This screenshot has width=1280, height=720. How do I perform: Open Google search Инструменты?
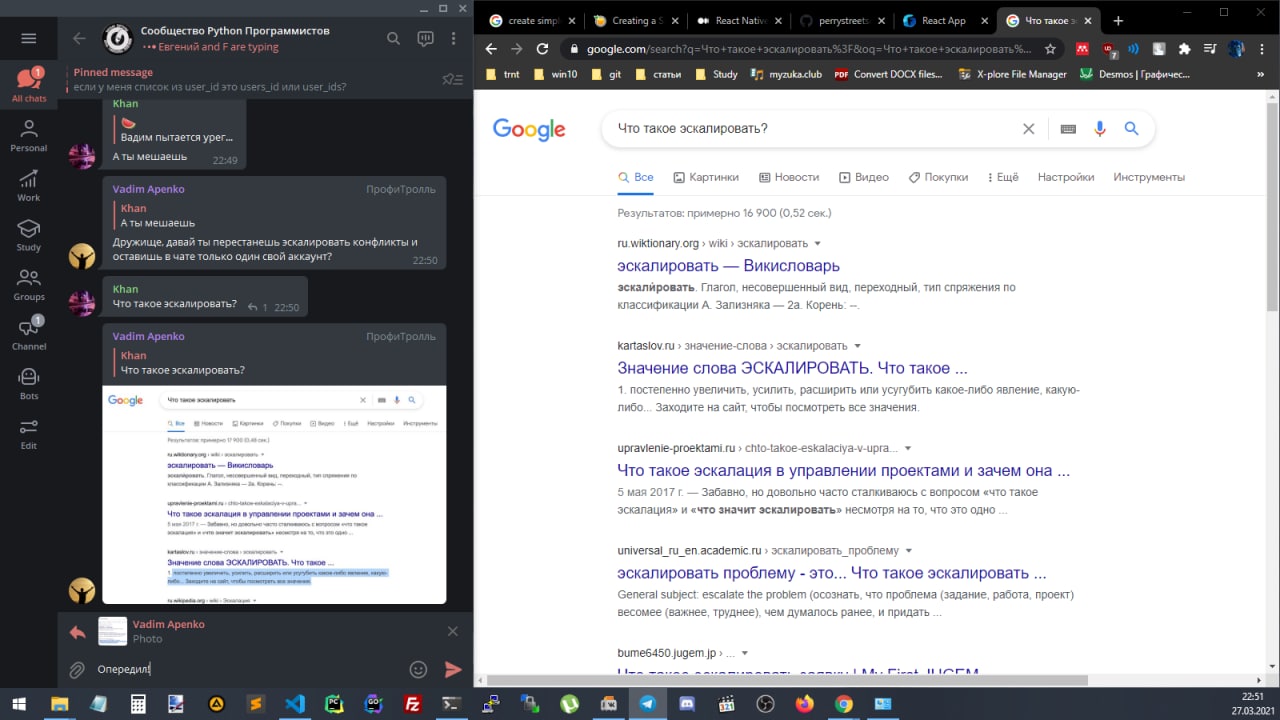pos(1149,177)
